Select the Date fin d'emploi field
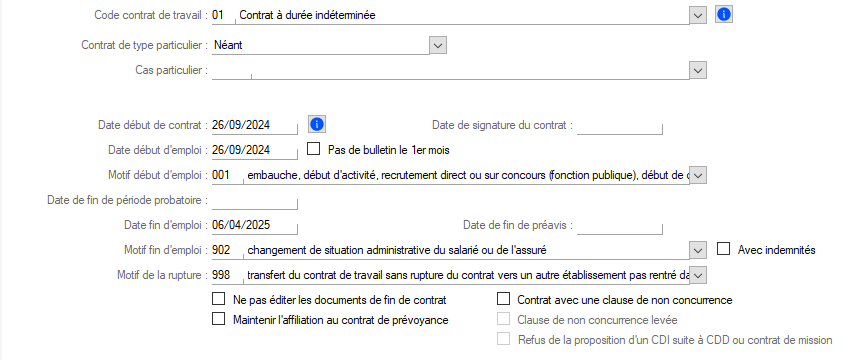 pyautogui.click(x=255, y=225)
